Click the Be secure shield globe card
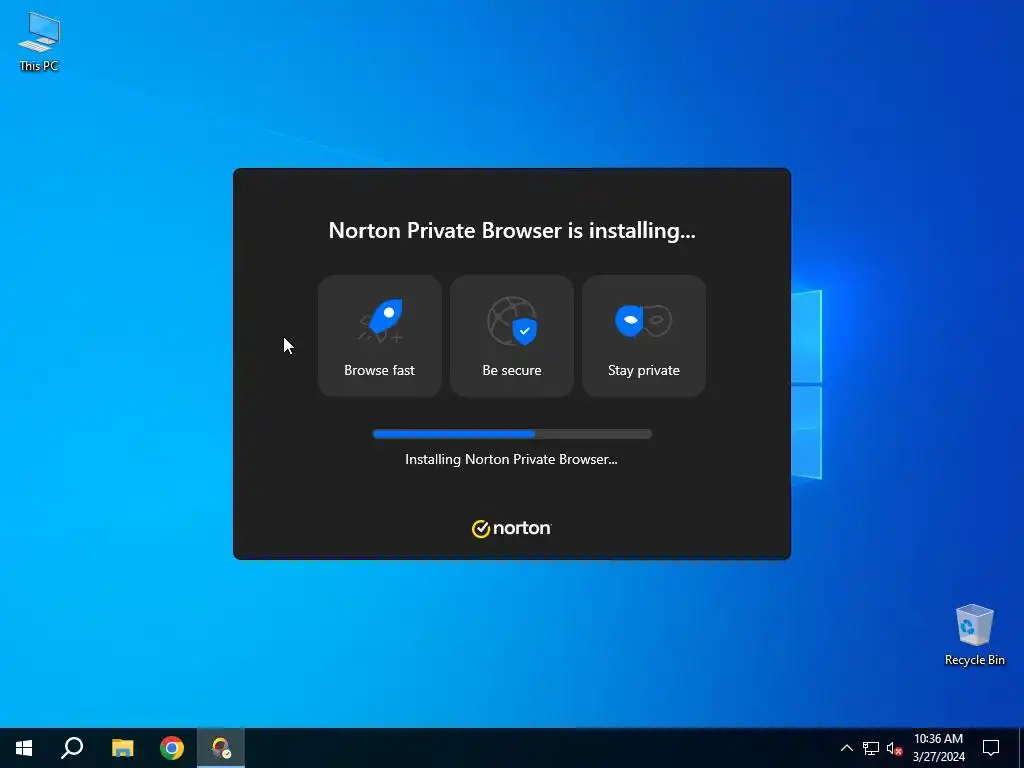This screenshot has height=768, width=1024. click(512, 336)
